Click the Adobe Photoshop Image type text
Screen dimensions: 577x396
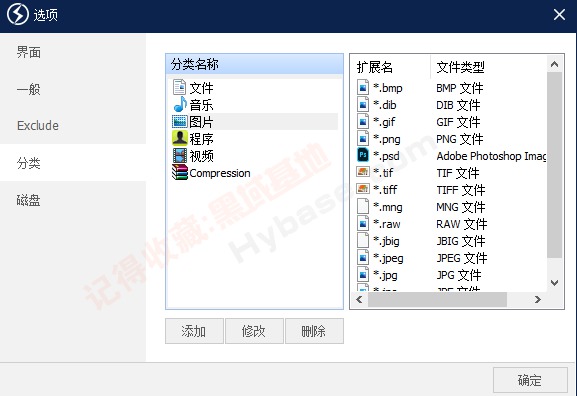[x=491, y=156]
